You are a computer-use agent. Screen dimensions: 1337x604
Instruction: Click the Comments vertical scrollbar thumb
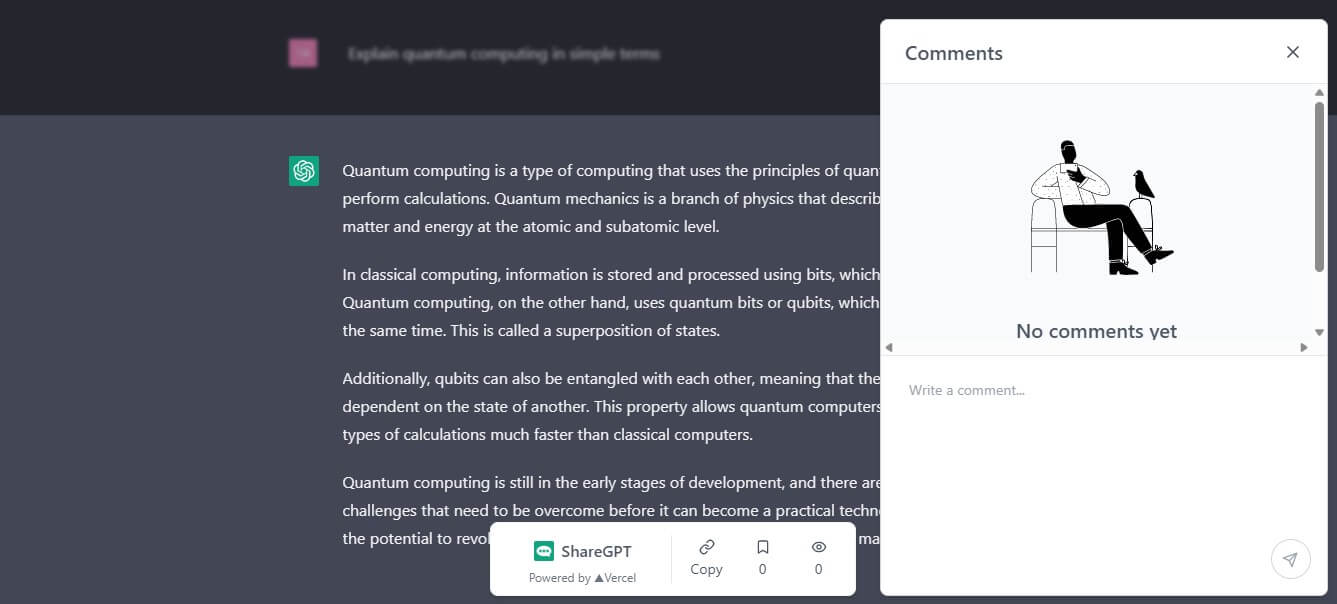pos(1319,185)
